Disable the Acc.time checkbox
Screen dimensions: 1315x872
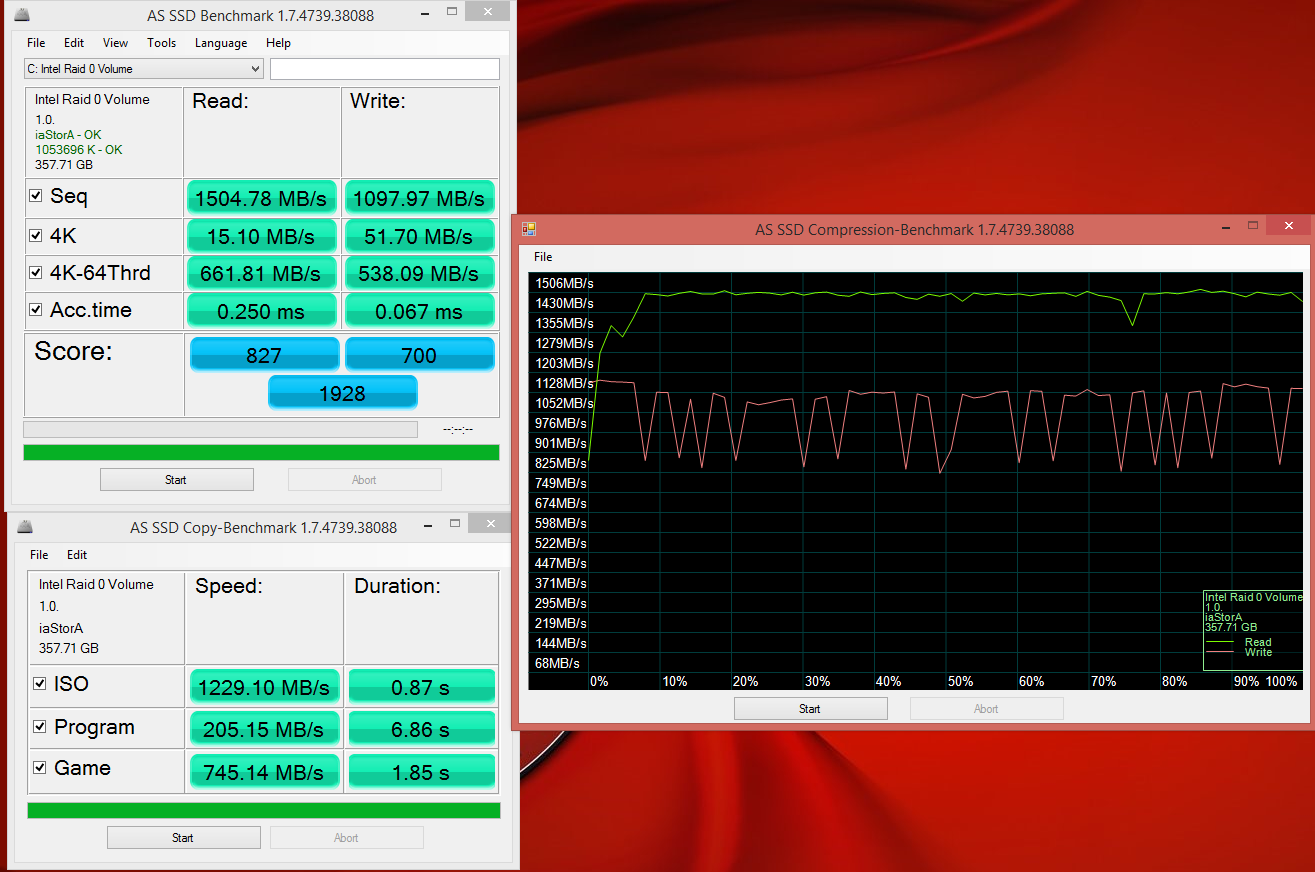point(37,310)
